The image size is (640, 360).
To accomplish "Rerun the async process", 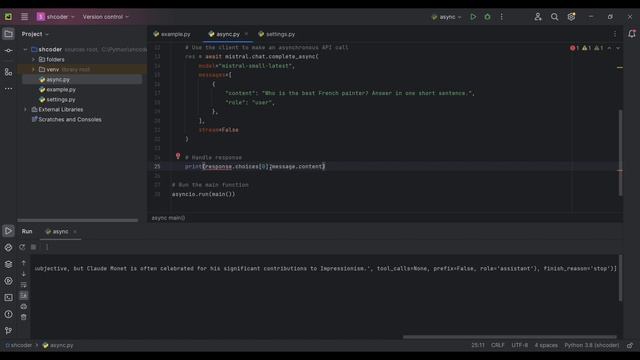I will click(22, 247).
